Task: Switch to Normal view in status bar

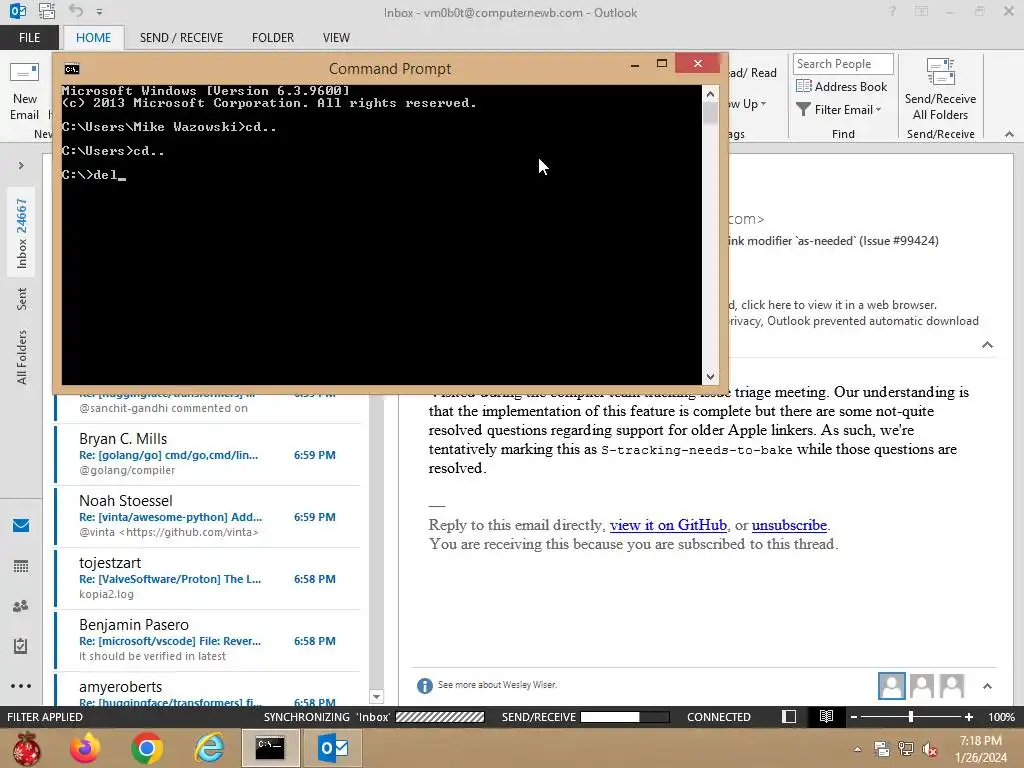Action: tap(789, 716)
